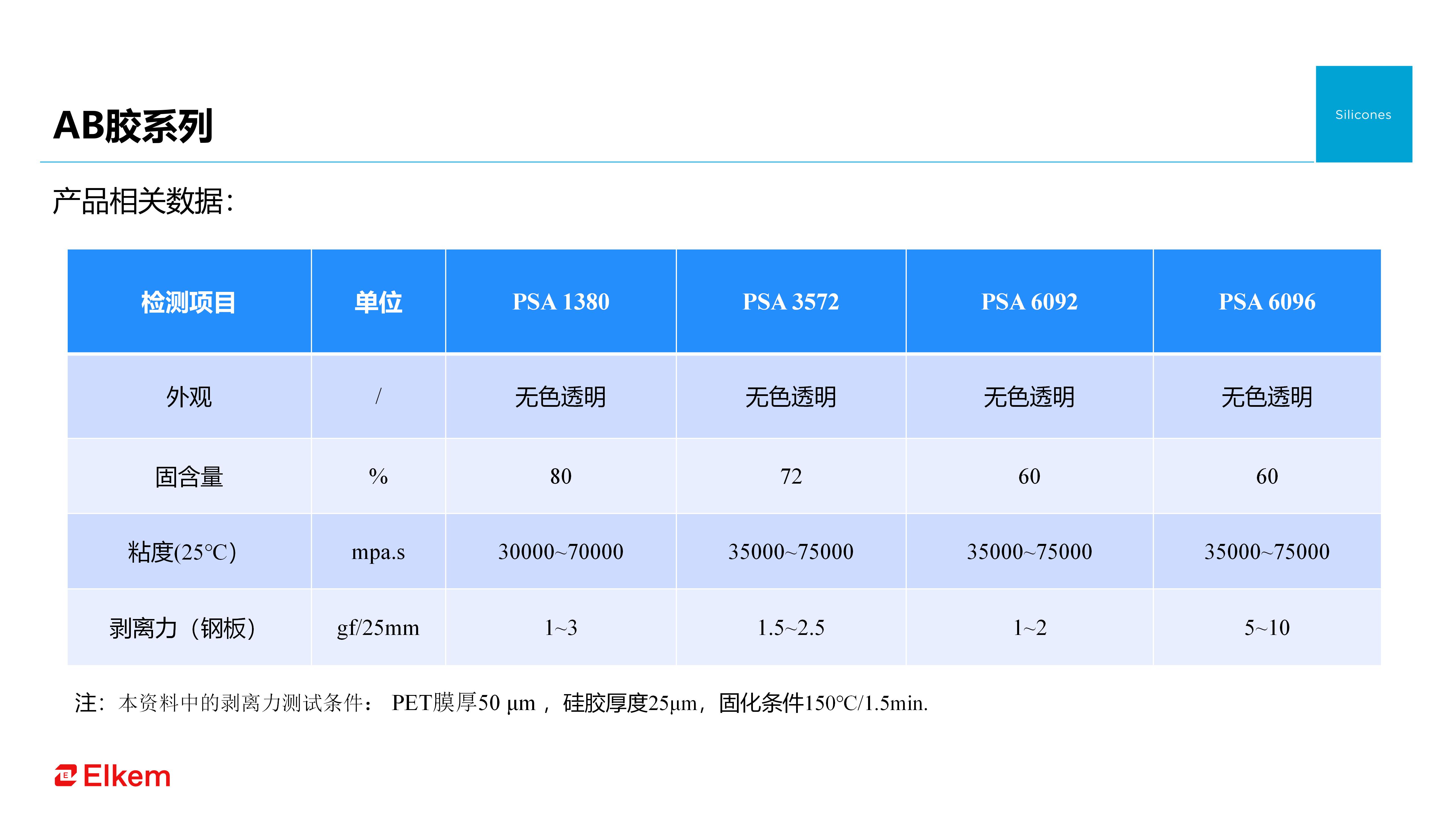The image size is (1456, 819).
Task: Select the 30000~70000 viscosity value
Action: (560, 552)
